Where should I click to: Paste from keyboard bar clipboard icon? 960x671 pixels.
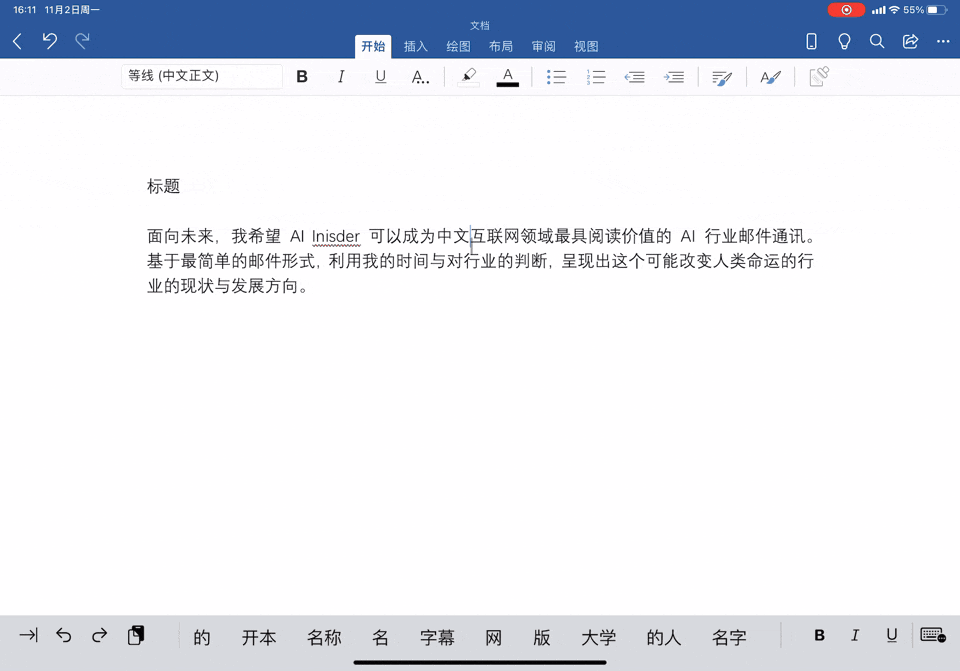pyautogui.click(x=136, y=635)
